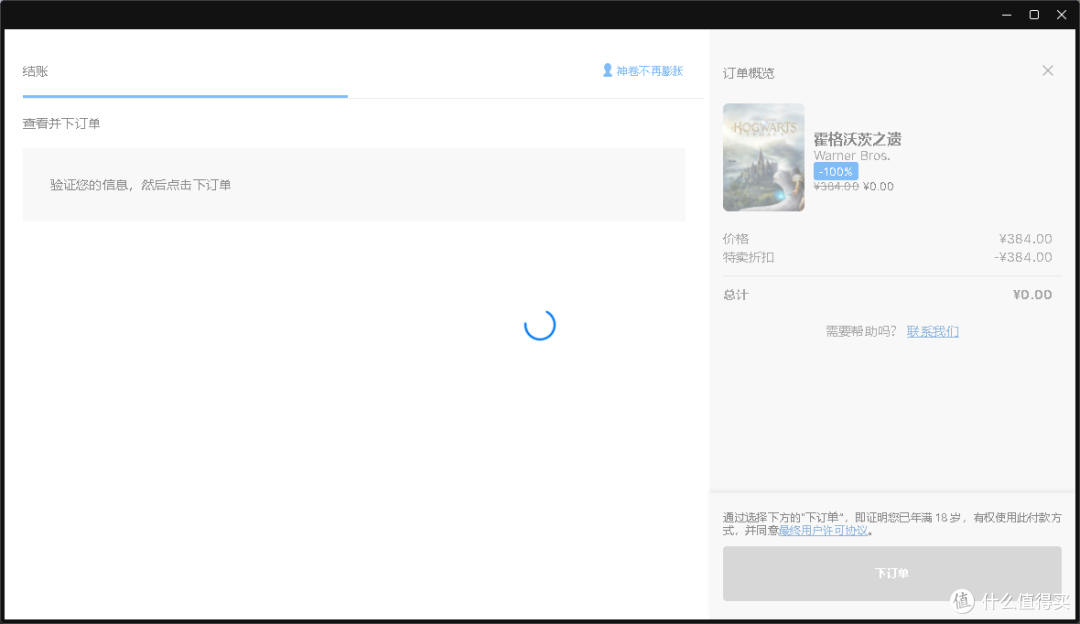
Task: Click the publisher name Warner Bros.
Action: (x=852, y=156)
